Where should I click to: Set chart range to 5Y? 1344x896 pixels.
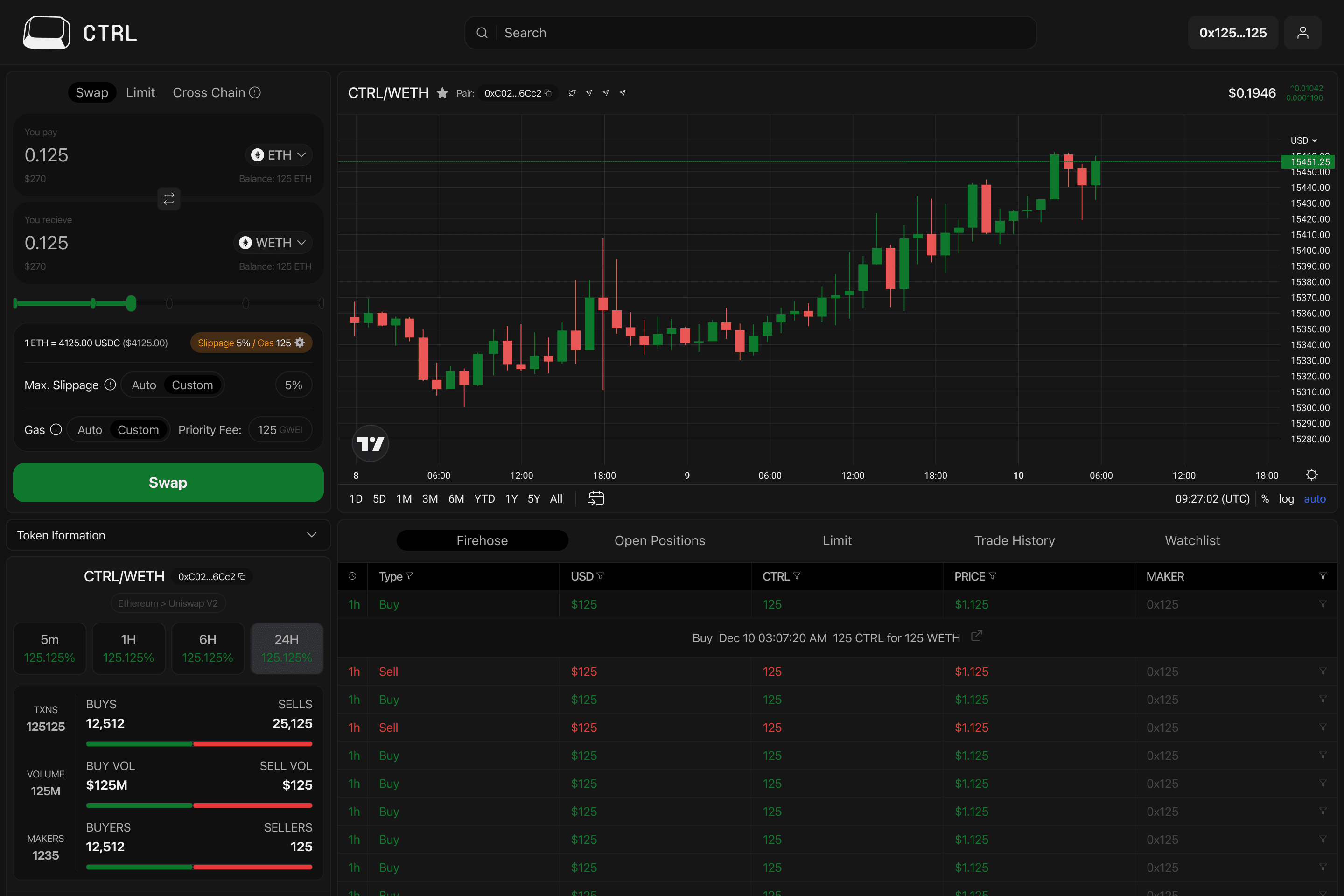point(534,499)
